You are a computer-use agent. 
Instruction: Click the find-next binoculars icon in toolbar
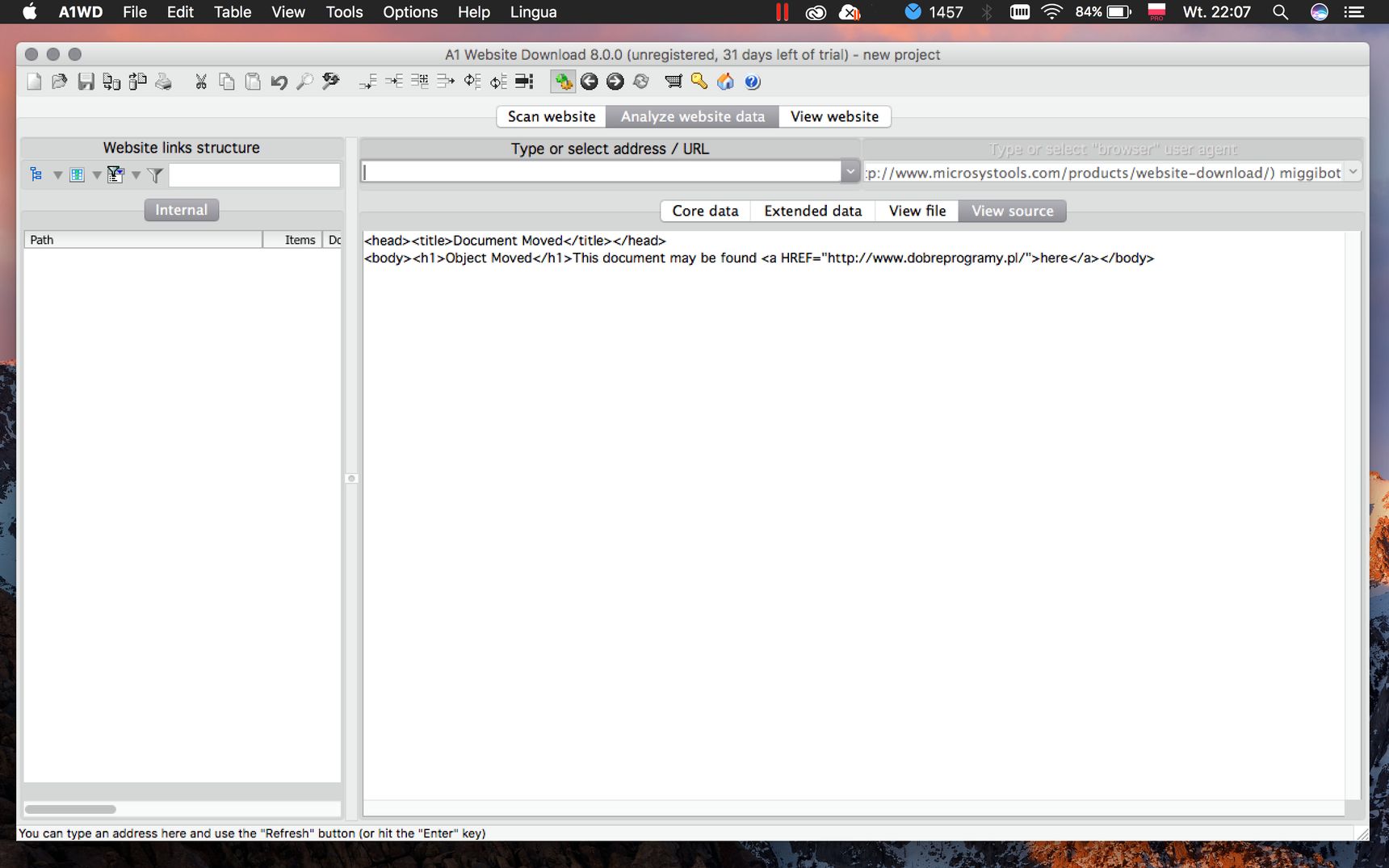point(330,82)
